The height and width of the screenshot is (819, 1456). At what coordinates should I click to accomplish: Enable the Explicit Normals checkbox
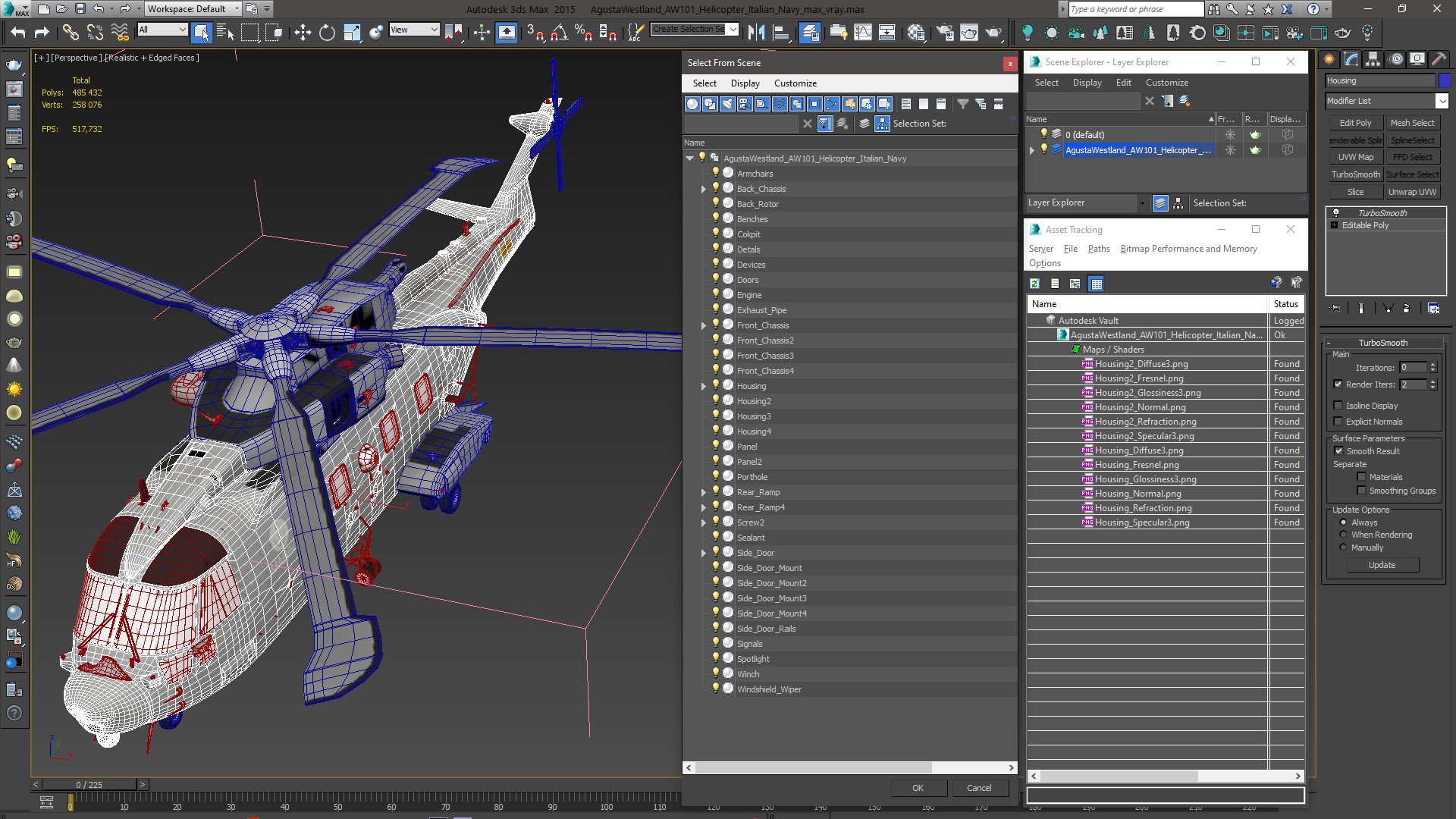coord(1338,422)
